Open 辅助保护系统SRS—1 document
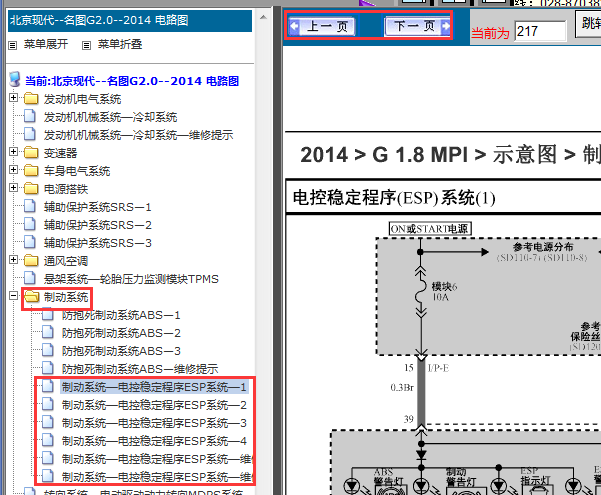Image resolution: width=601 pixels, height=495 pixels. tap(97, 207)
